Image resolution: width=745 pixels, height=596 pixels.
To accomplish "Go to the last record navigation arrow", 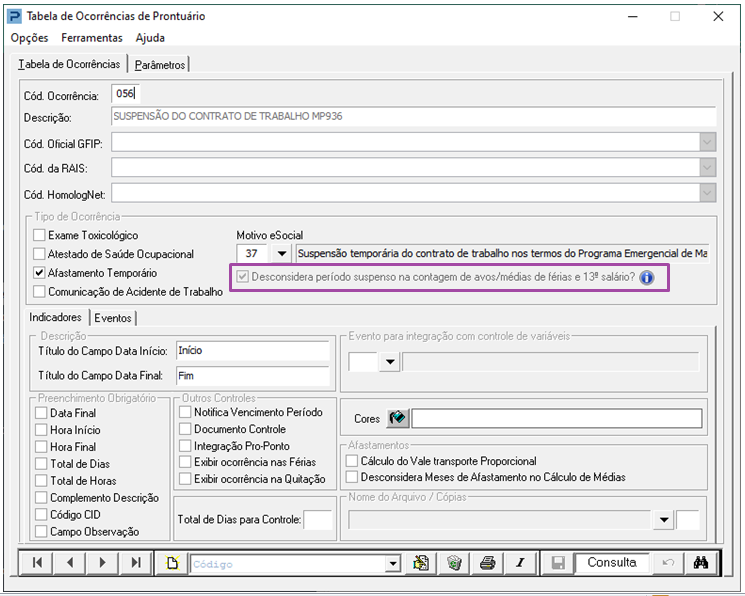I will (x=134, y=563).
